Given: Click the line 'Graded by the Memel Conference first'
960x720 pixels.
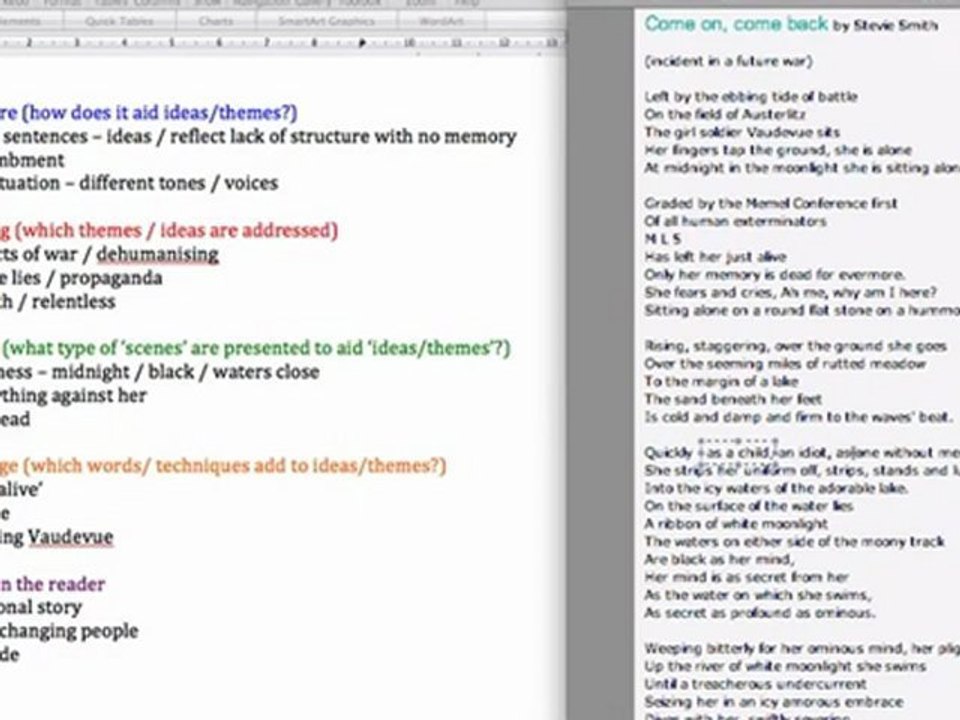Looking at the screenshot, I should [x=771, y=203].
